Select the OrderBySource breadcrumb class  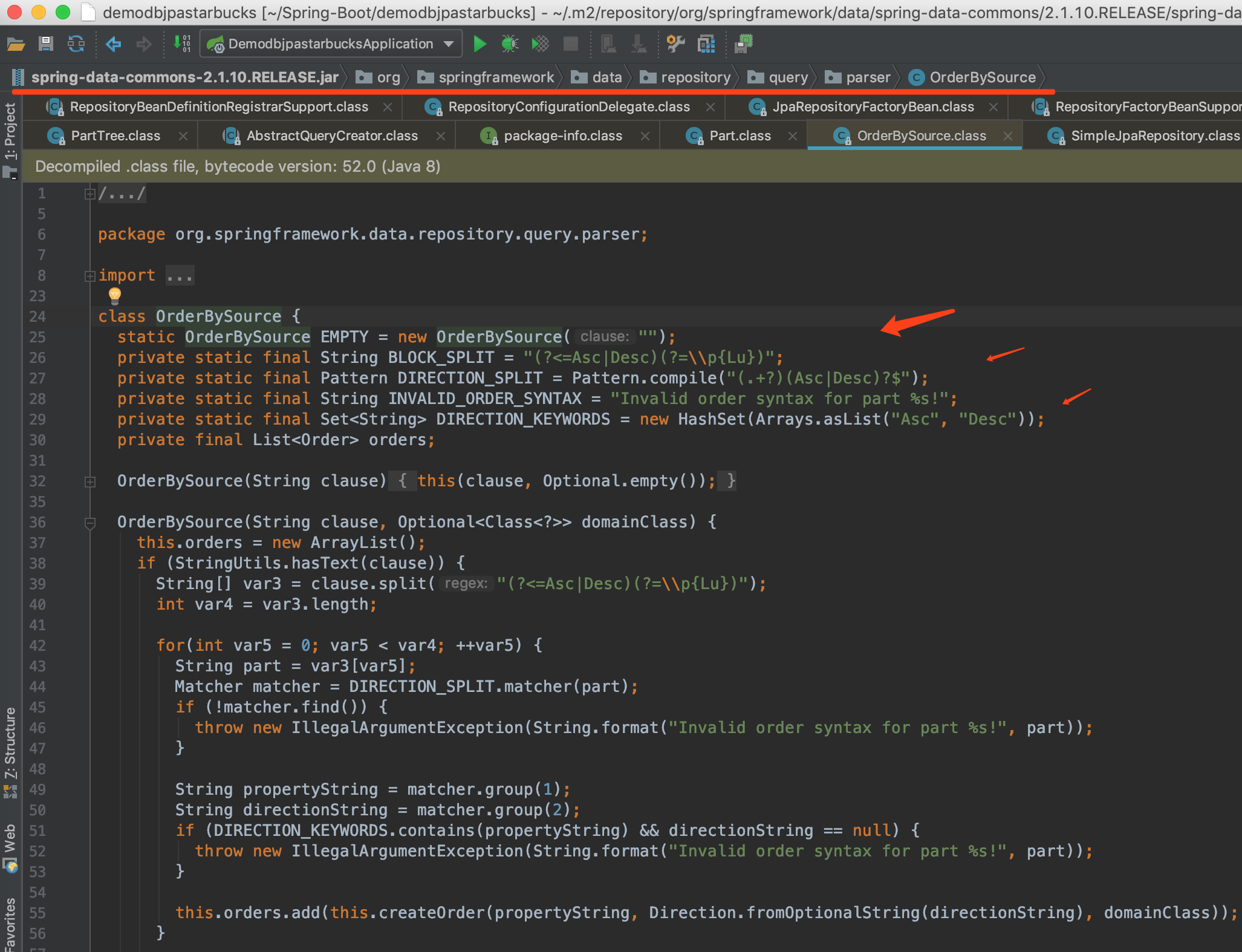click(x=973, y=77)
